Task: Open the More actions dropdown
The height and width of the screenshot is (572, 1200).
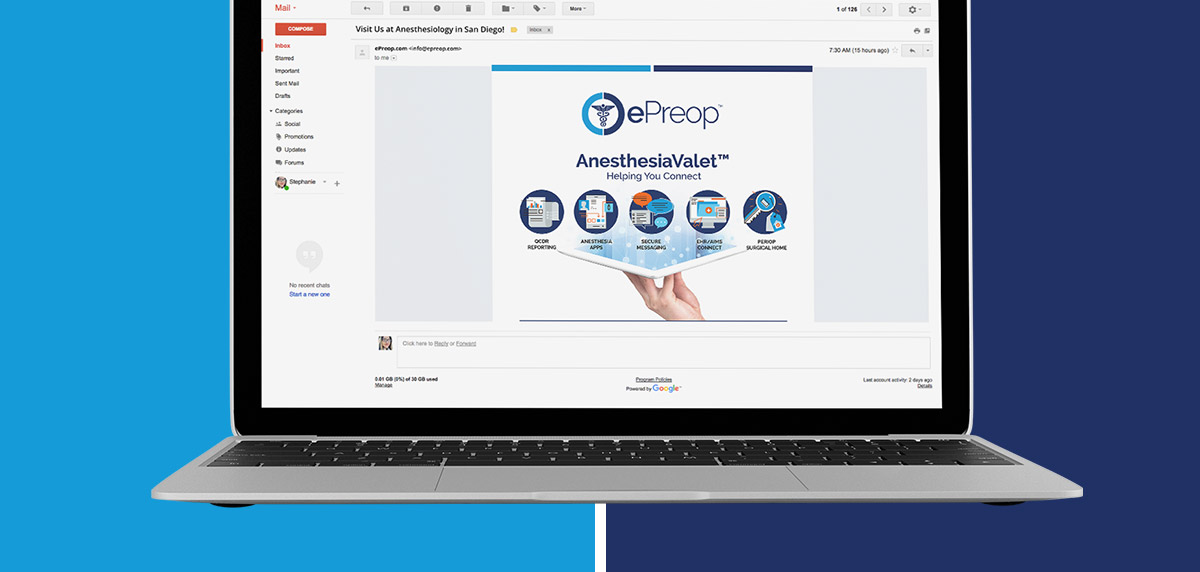Action: point(577,9)
